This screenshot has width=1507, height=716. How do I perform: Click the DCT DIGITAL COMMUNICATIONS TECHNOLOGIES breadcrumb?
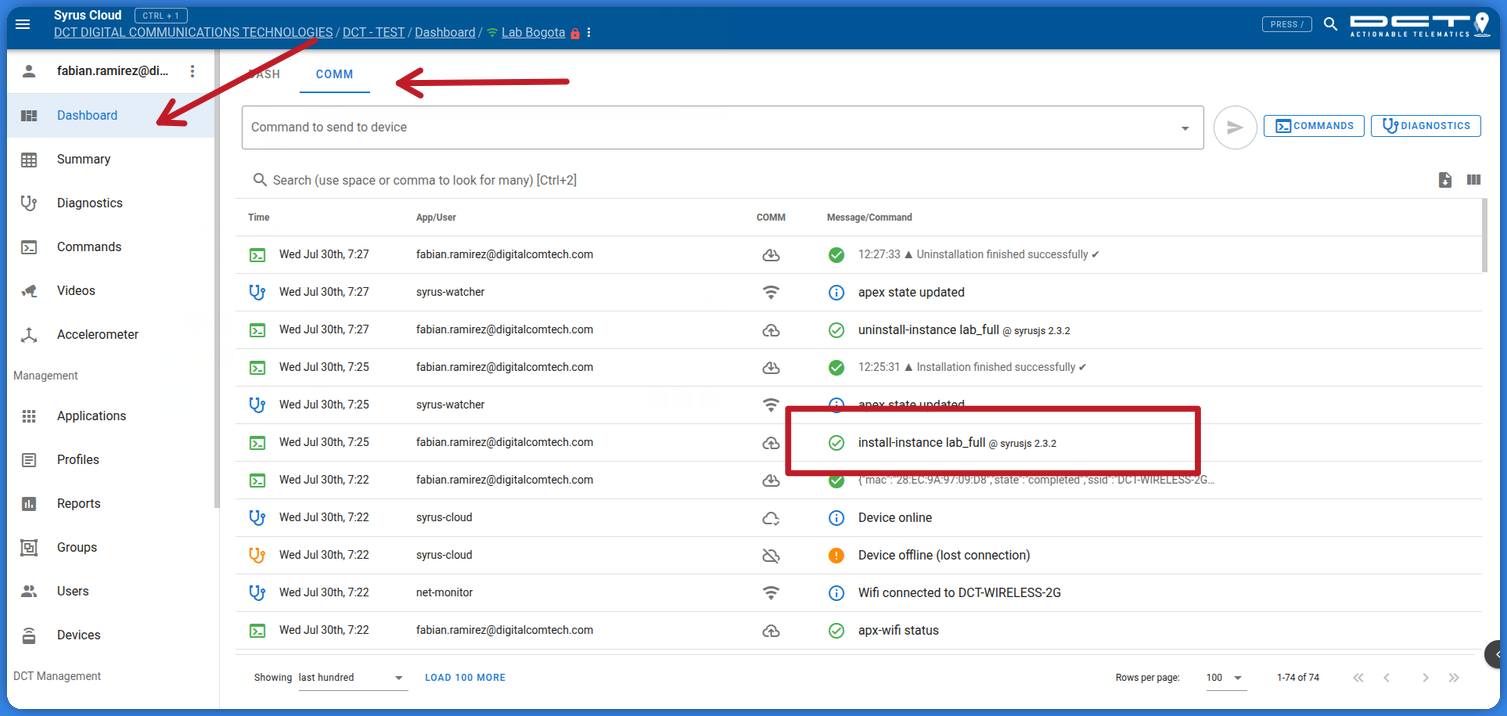(x=193, y=32)
